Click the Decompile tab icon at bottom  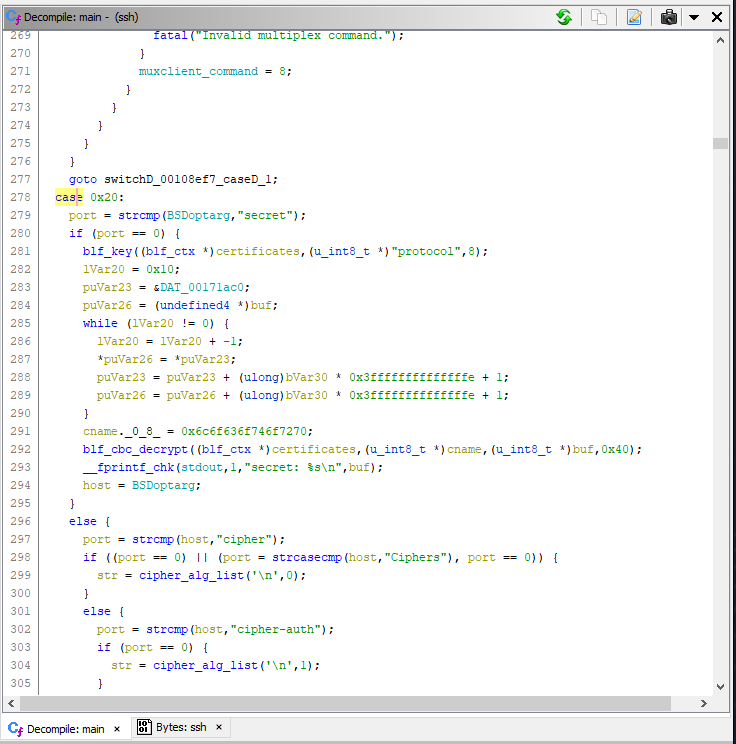click(x=15, y=729)
